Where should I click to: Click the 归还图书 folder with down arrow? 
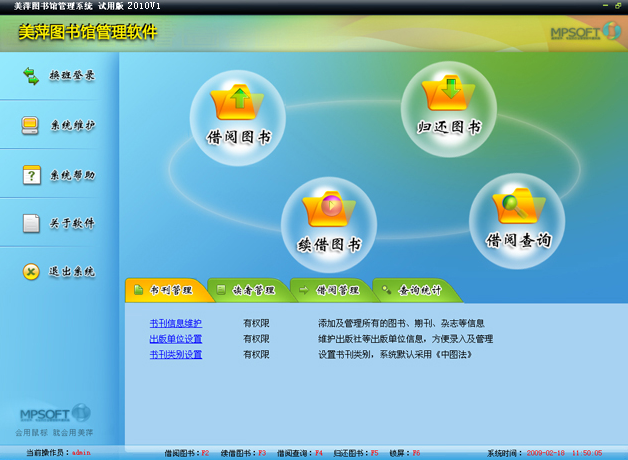(449, 93)
